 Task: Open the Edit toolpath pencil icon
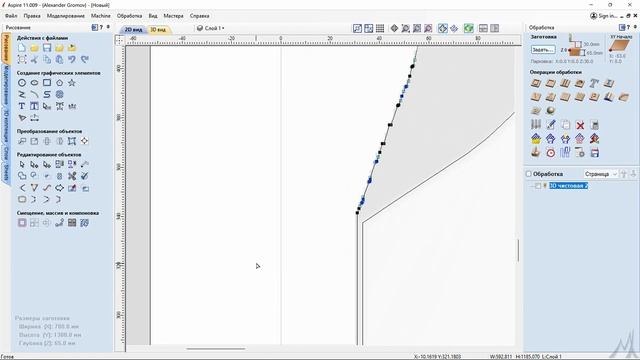(551, 125)
